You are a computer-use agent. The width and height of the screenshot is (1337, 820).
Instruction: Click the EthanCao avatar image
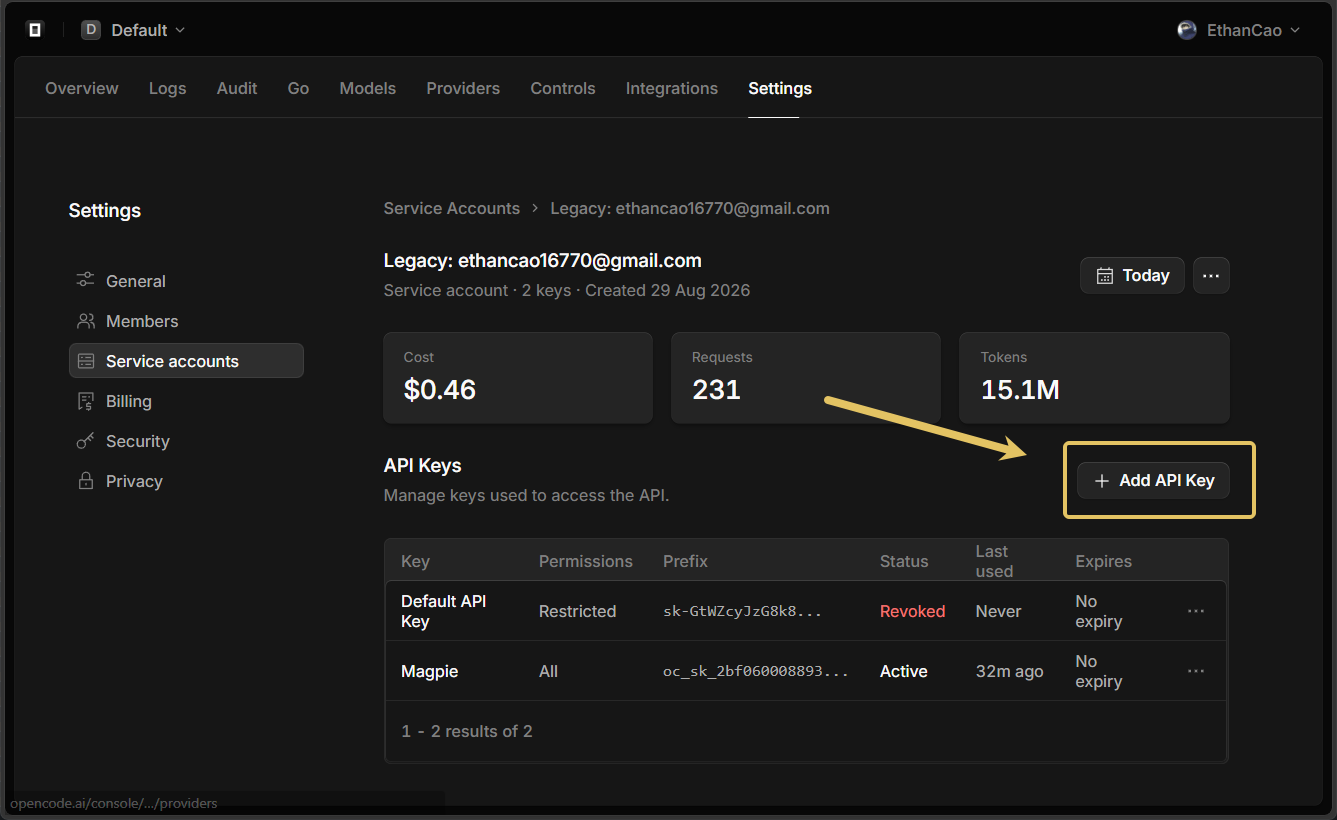tap(1187, 30)
